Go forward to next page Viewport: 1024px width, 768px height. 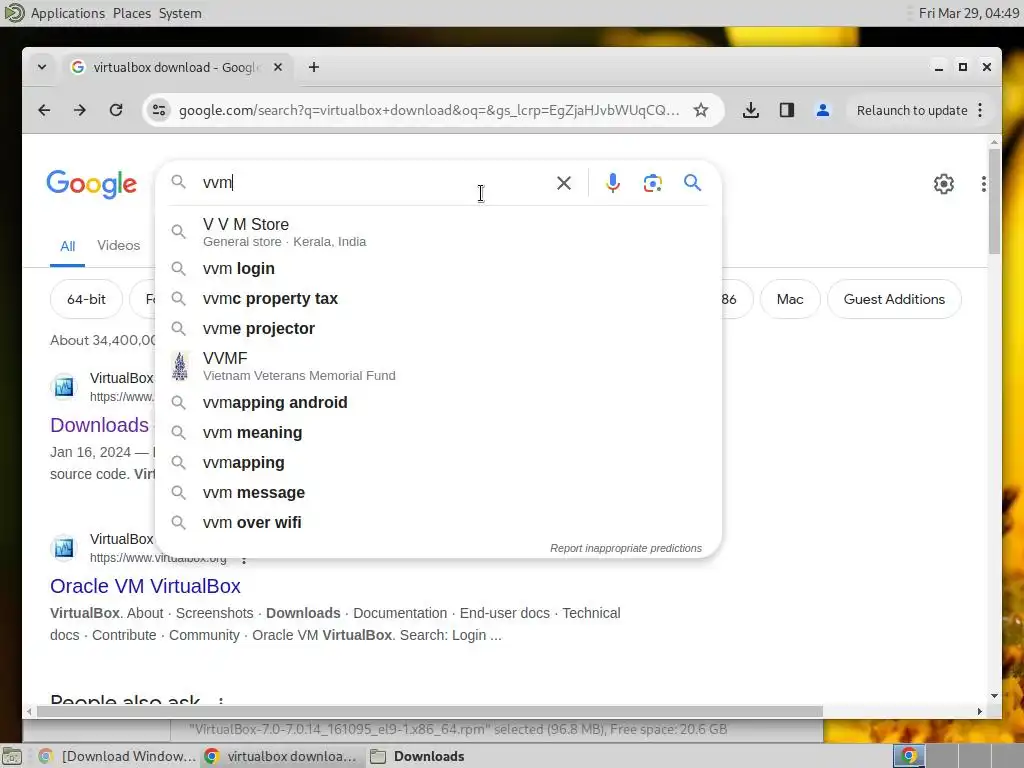(80, 110)
